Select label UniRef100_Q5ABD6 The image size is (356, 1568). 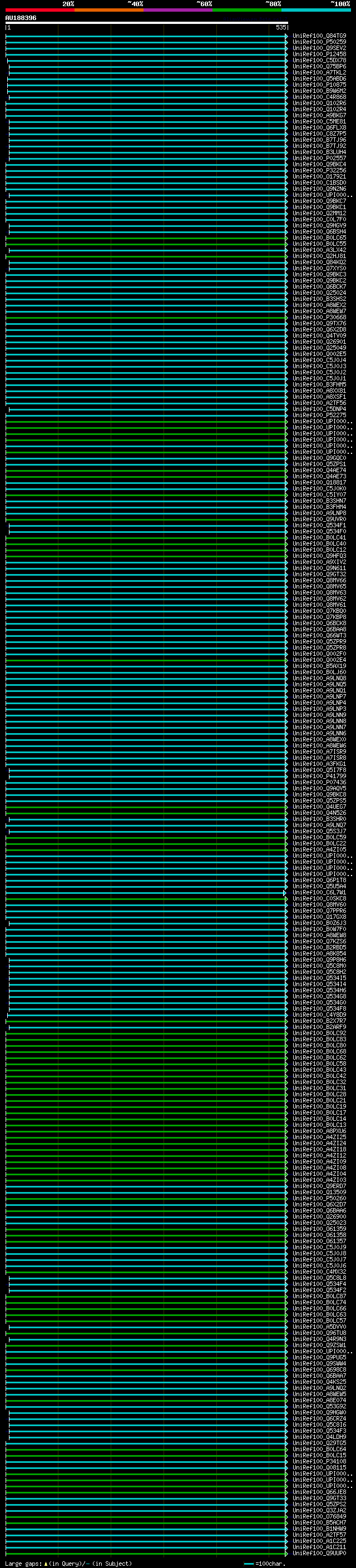click(x=319, y=78)
